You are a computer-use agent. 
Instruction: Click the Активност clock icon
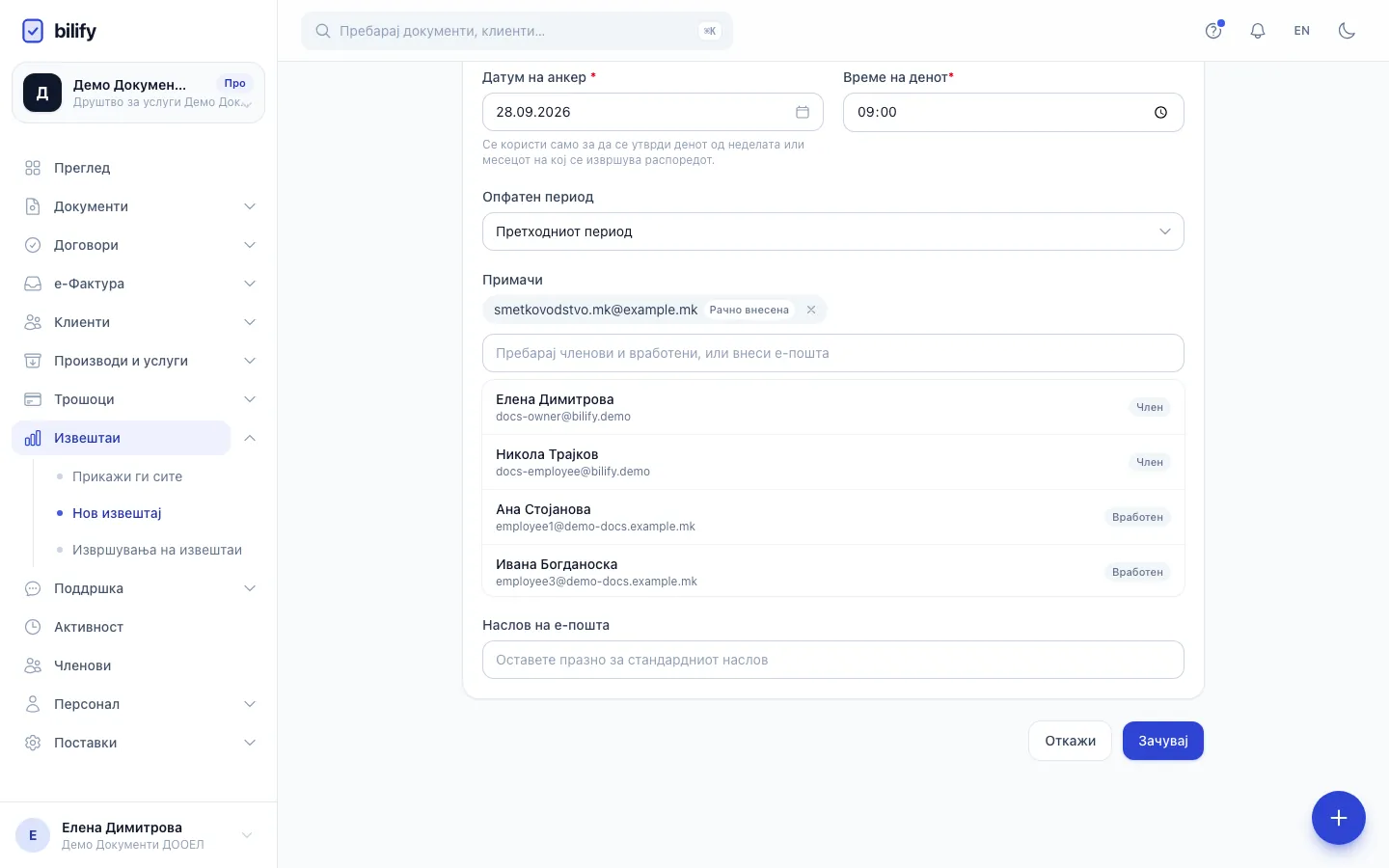[x=33, y=627]
